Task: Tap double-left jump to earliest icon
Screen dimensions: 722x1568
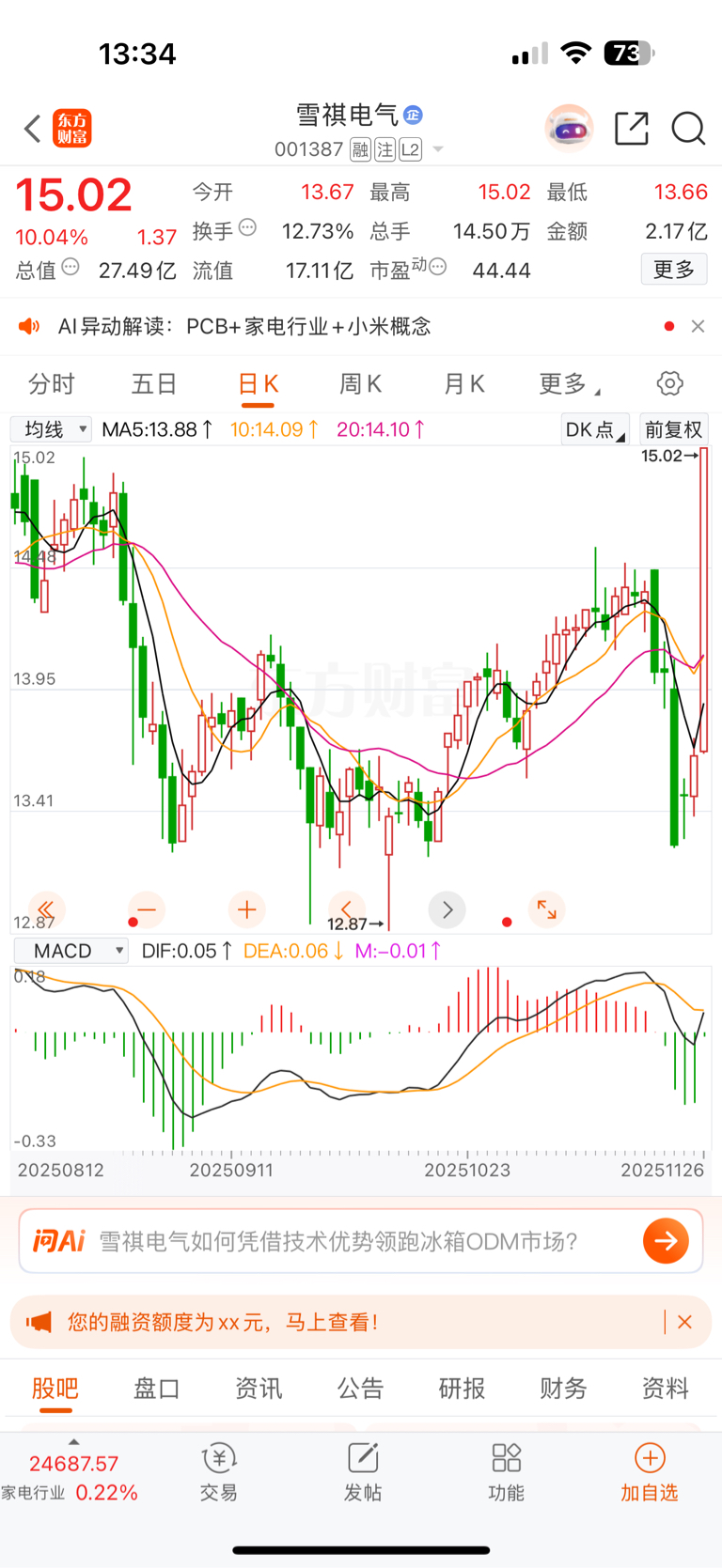Action: [46, 909]
